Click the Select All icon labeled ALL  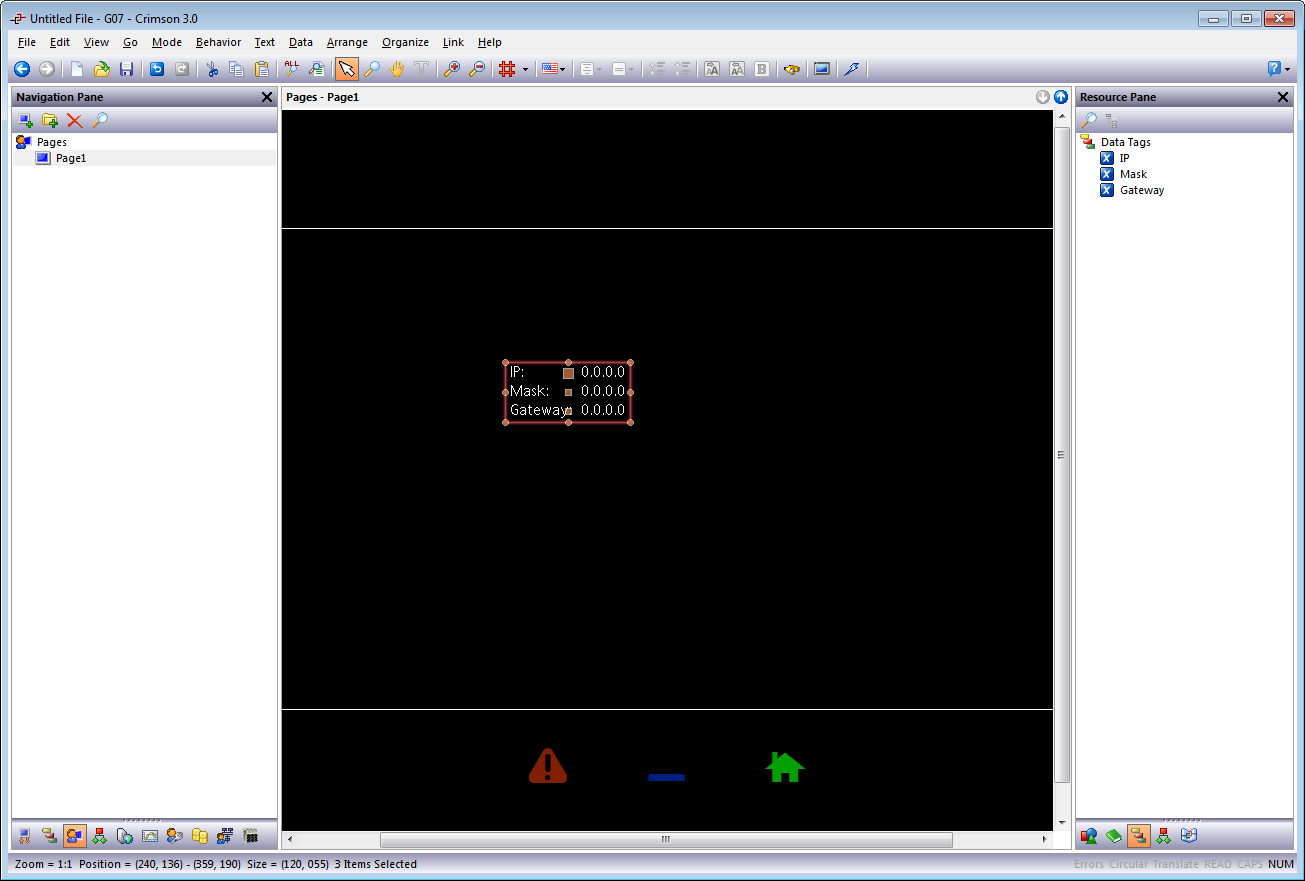tap(291, 69)
